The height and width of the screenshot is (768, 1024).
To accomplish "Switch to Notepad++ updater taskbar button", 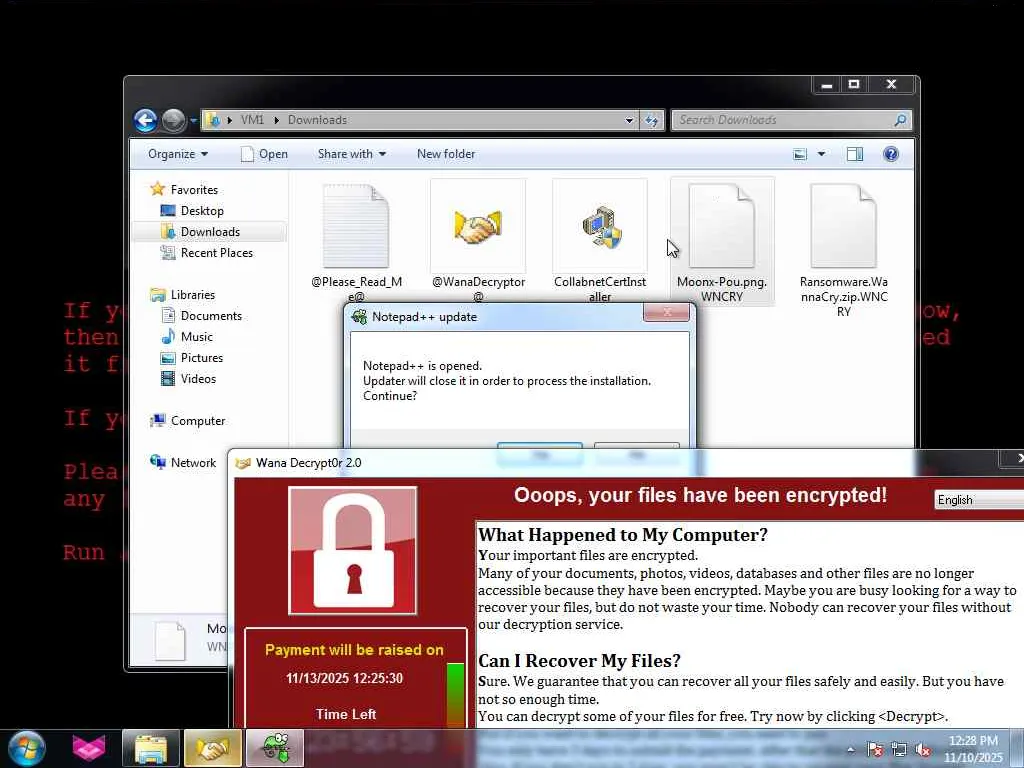I will click(x=275, y=748).
